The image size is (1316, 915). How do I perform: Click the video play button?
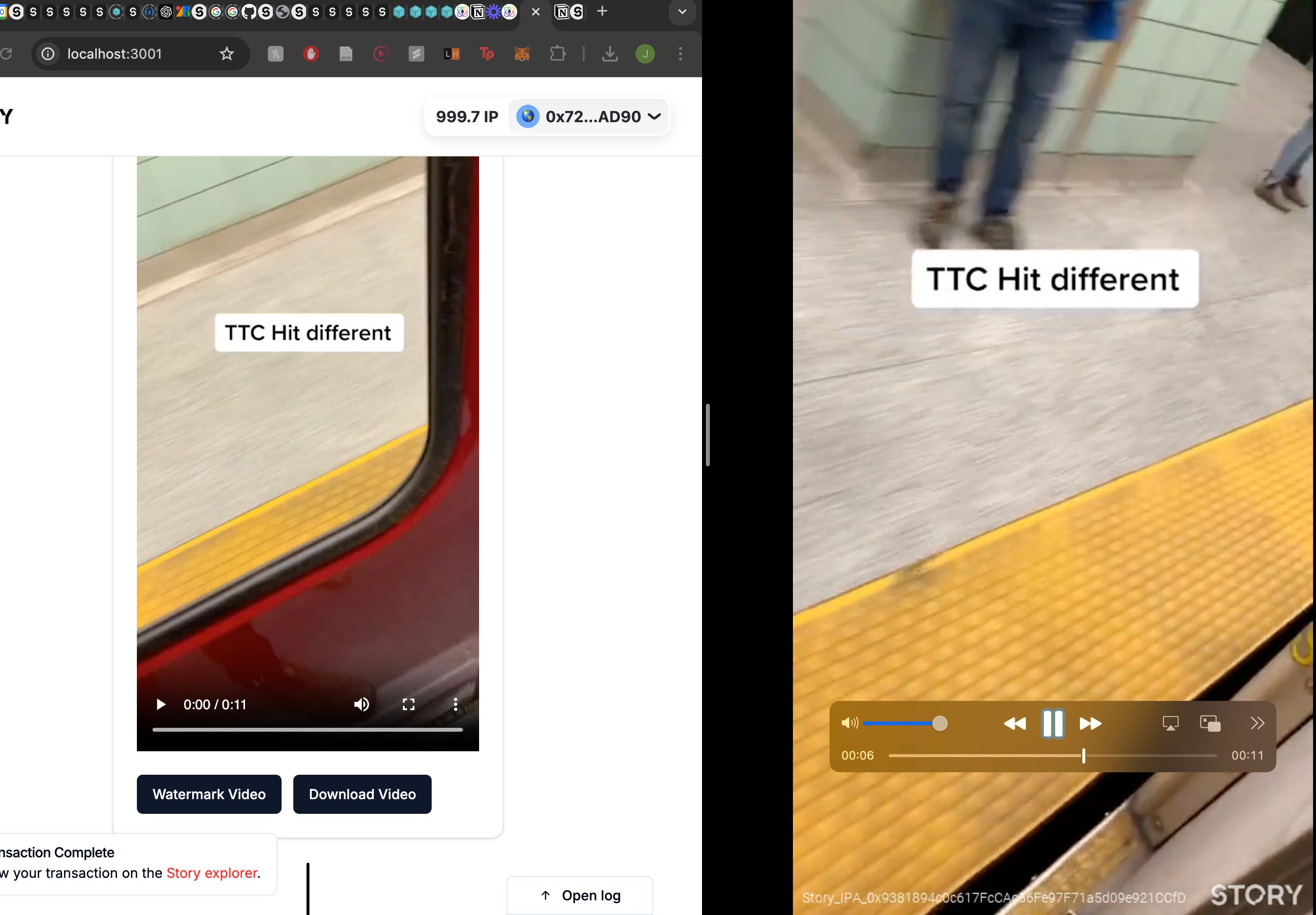tap(160, 704)
